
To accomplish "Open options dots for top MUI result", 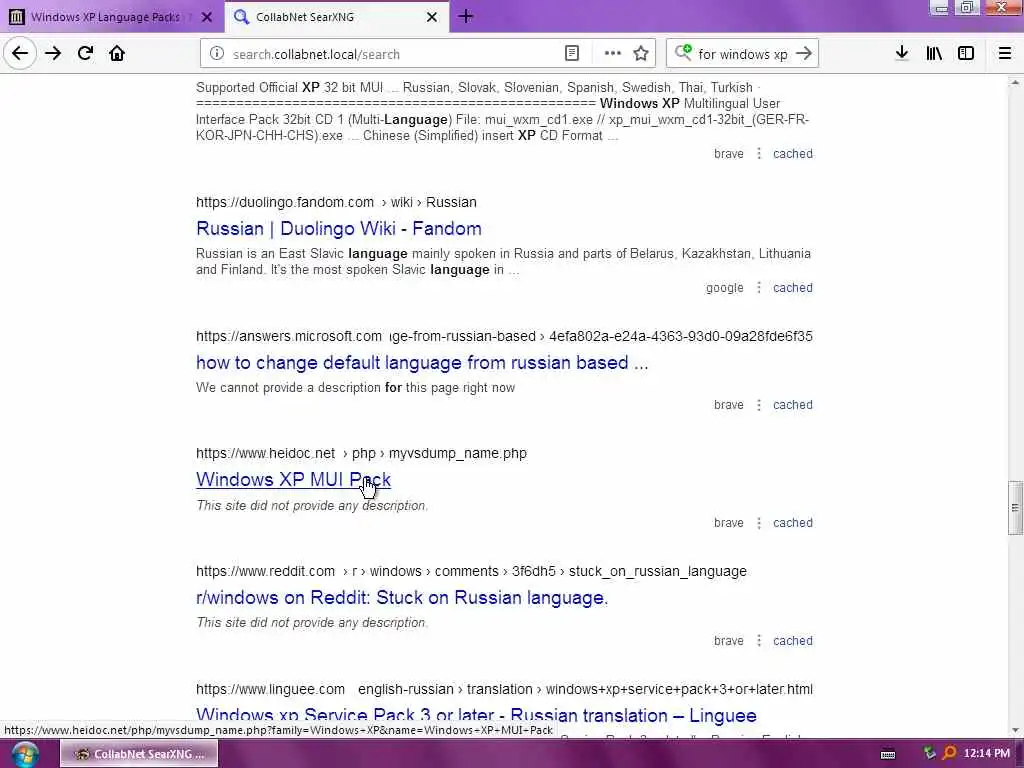I will click(758, 153).
